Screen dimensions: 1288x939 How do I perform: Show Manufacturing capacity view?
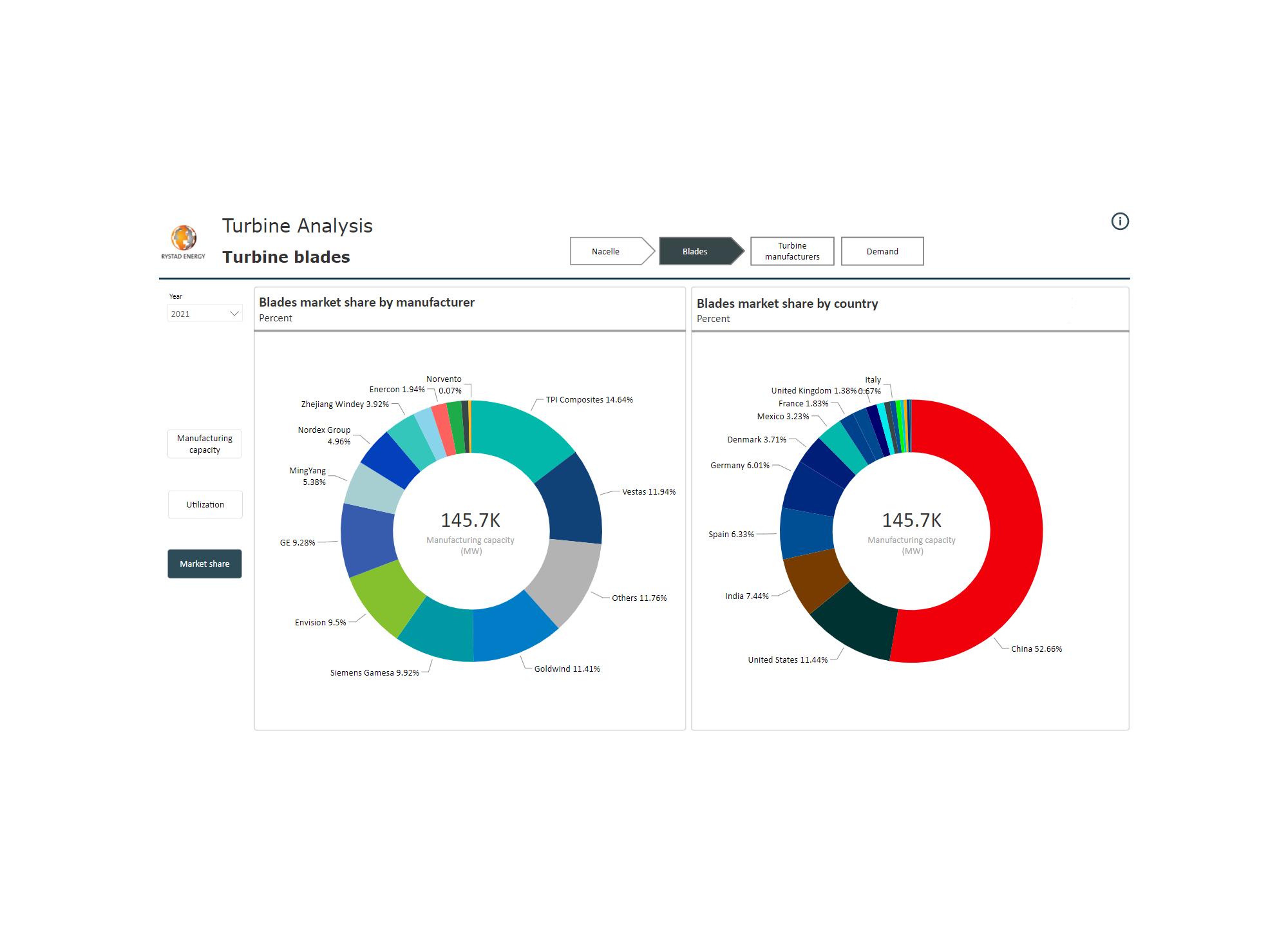(205, 444)
